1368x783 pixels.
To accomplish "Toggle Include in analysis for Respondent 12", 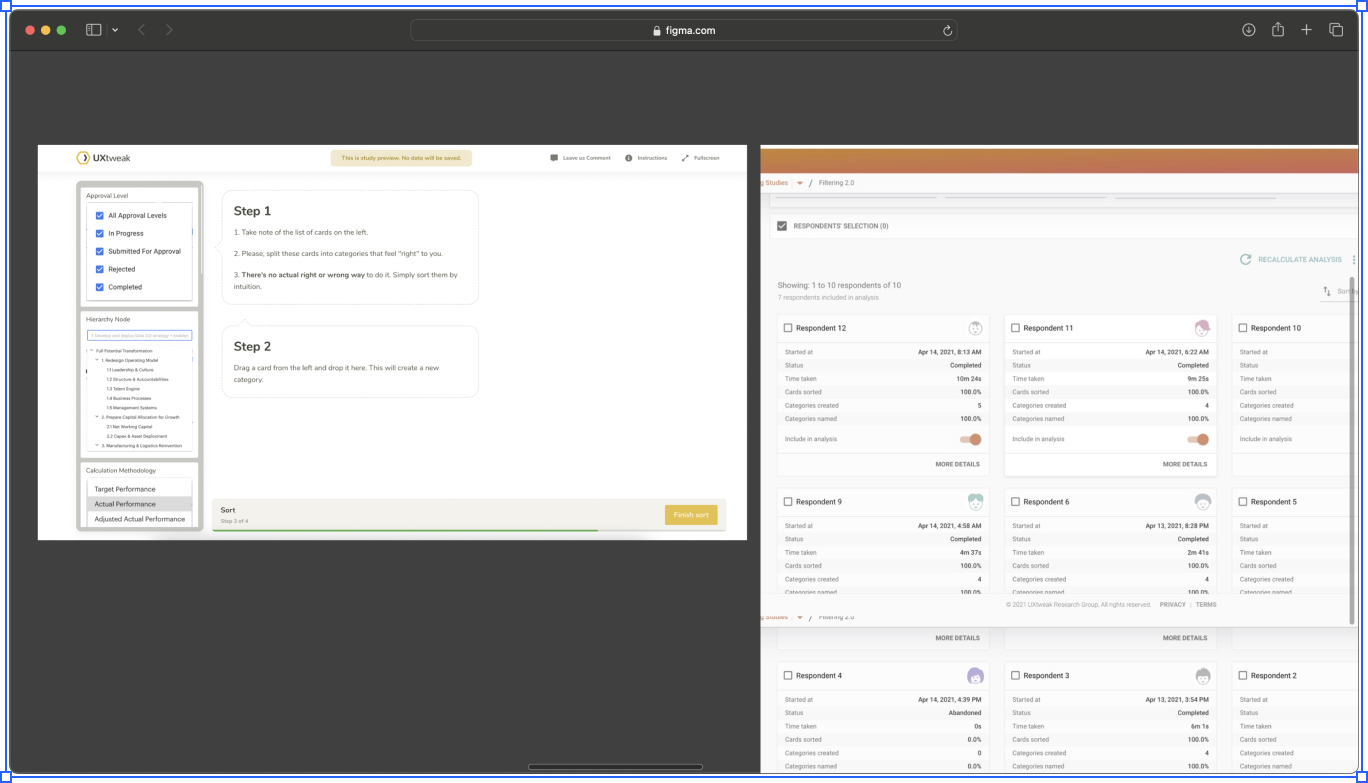I will [x=971, y=440].
